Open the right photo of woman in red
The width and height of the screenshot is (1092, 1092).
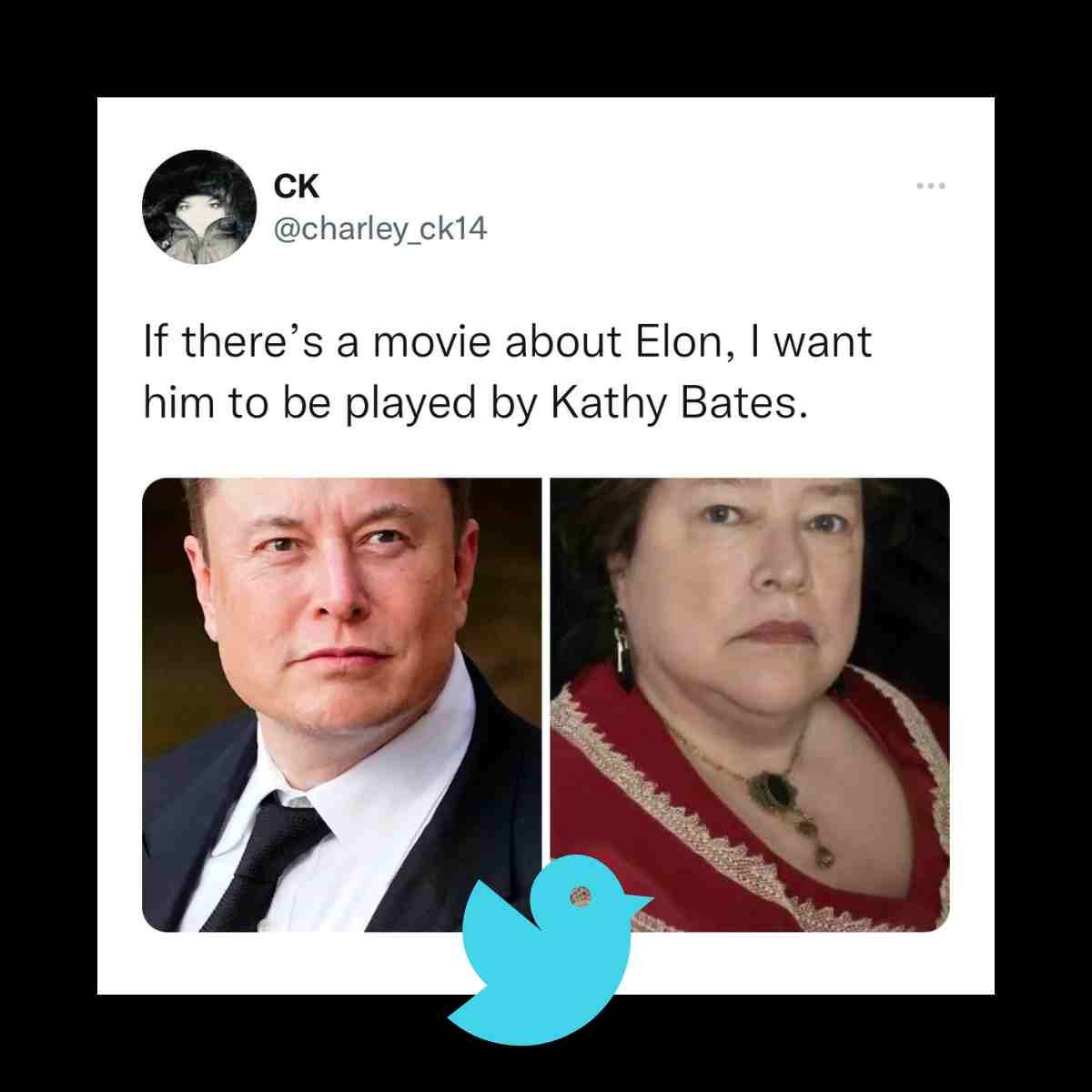coord(750,704)
